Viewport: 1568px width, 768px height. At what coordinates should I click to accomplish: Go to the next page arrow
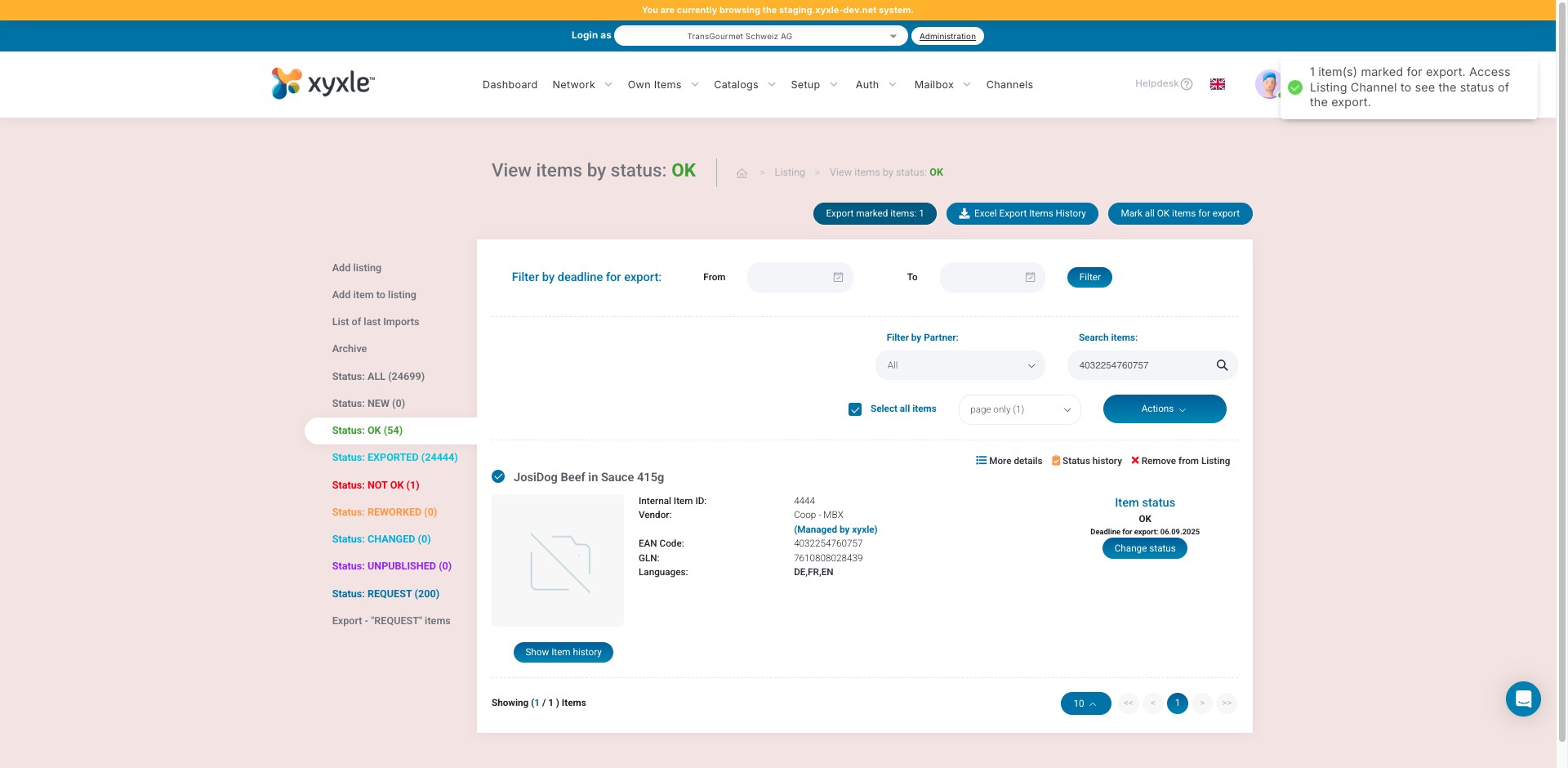tap(1202, 703)
